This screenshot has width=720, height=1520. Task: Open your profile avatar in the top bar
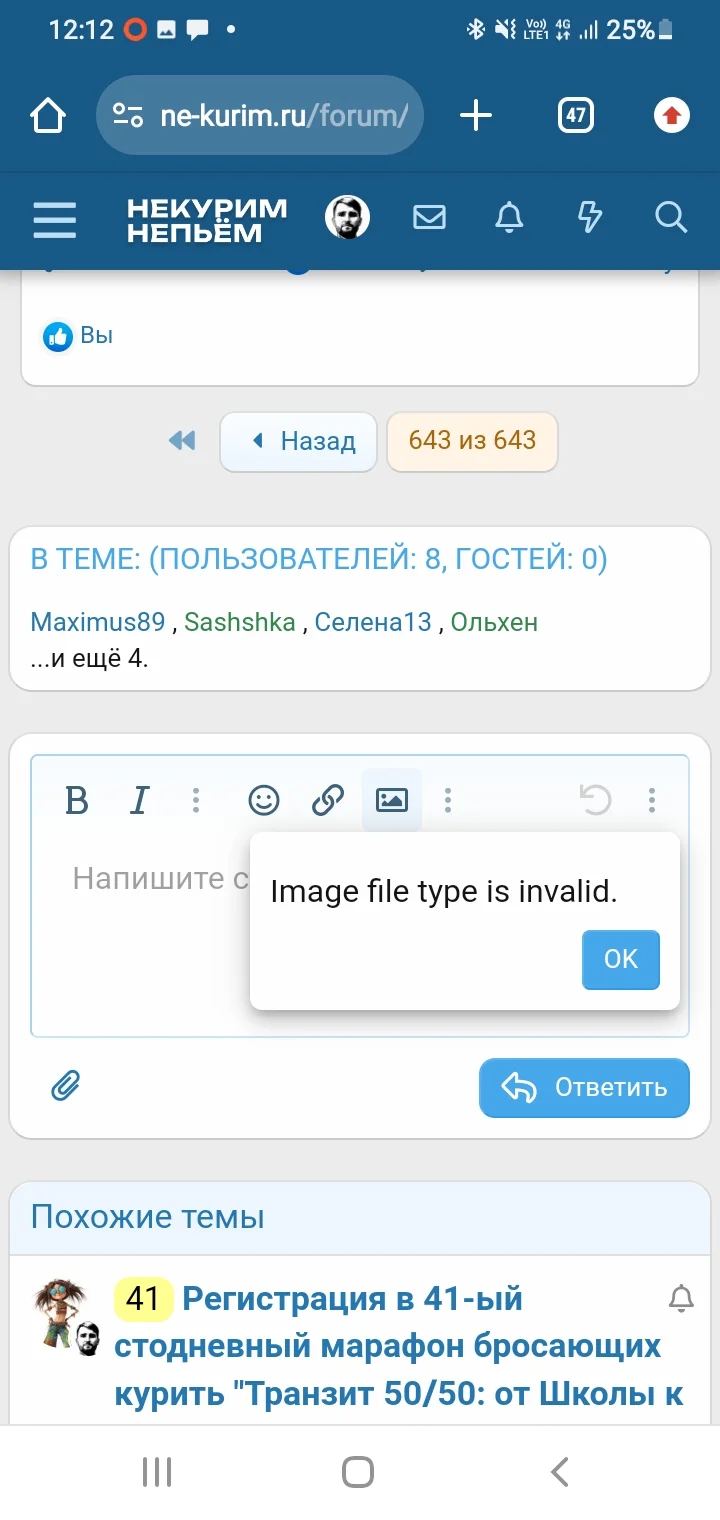tap(345, 216)
